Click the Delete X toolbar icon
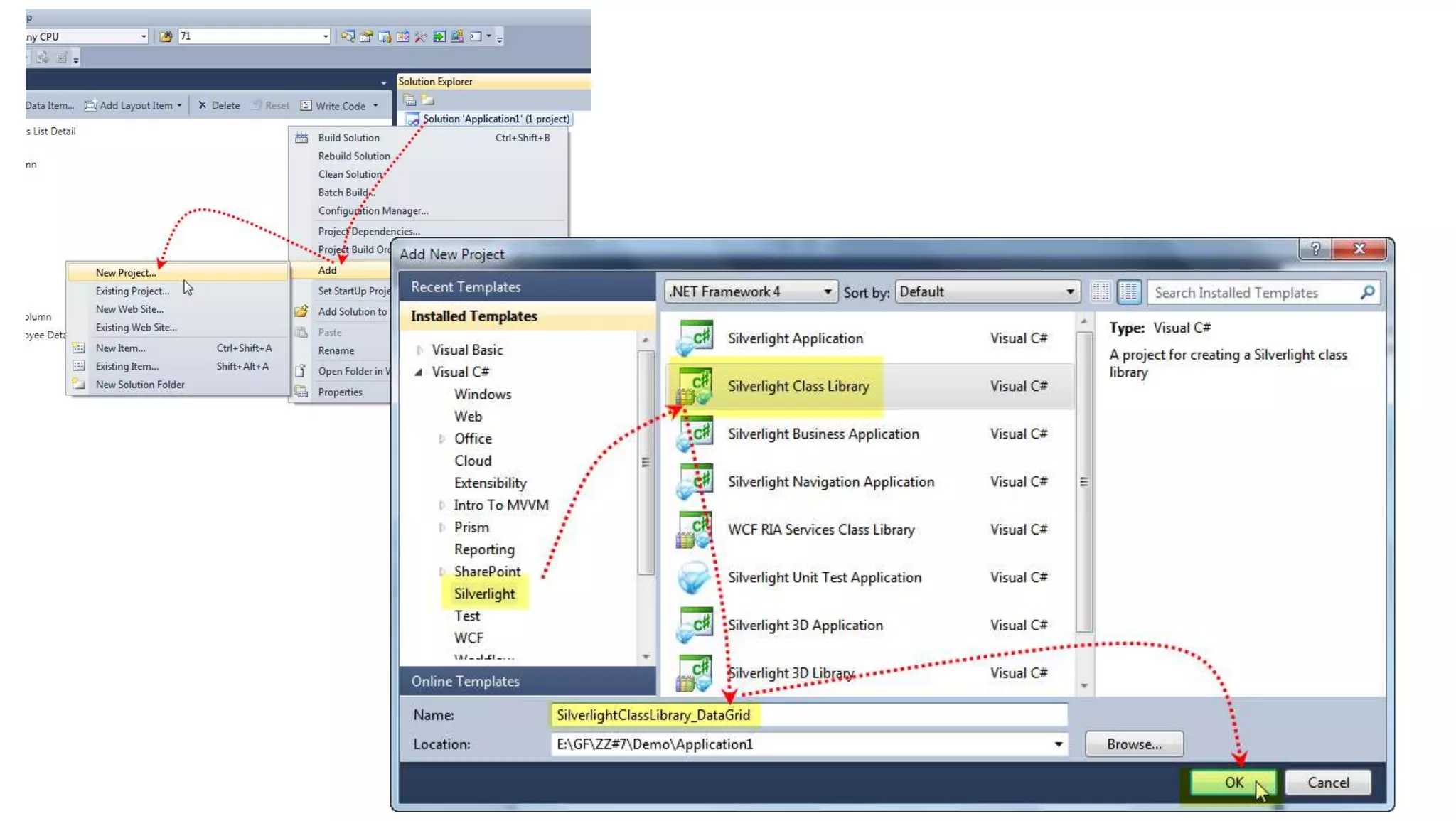Screen dimensions: 1456x821 coord(203,105)
